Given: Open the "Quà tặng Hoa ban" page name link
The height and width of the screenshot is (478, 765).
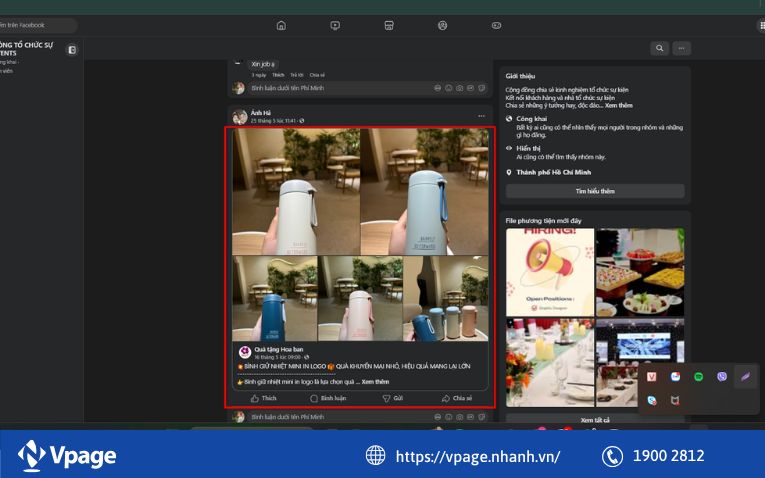Looking at the screenshot, I should 279,349.
